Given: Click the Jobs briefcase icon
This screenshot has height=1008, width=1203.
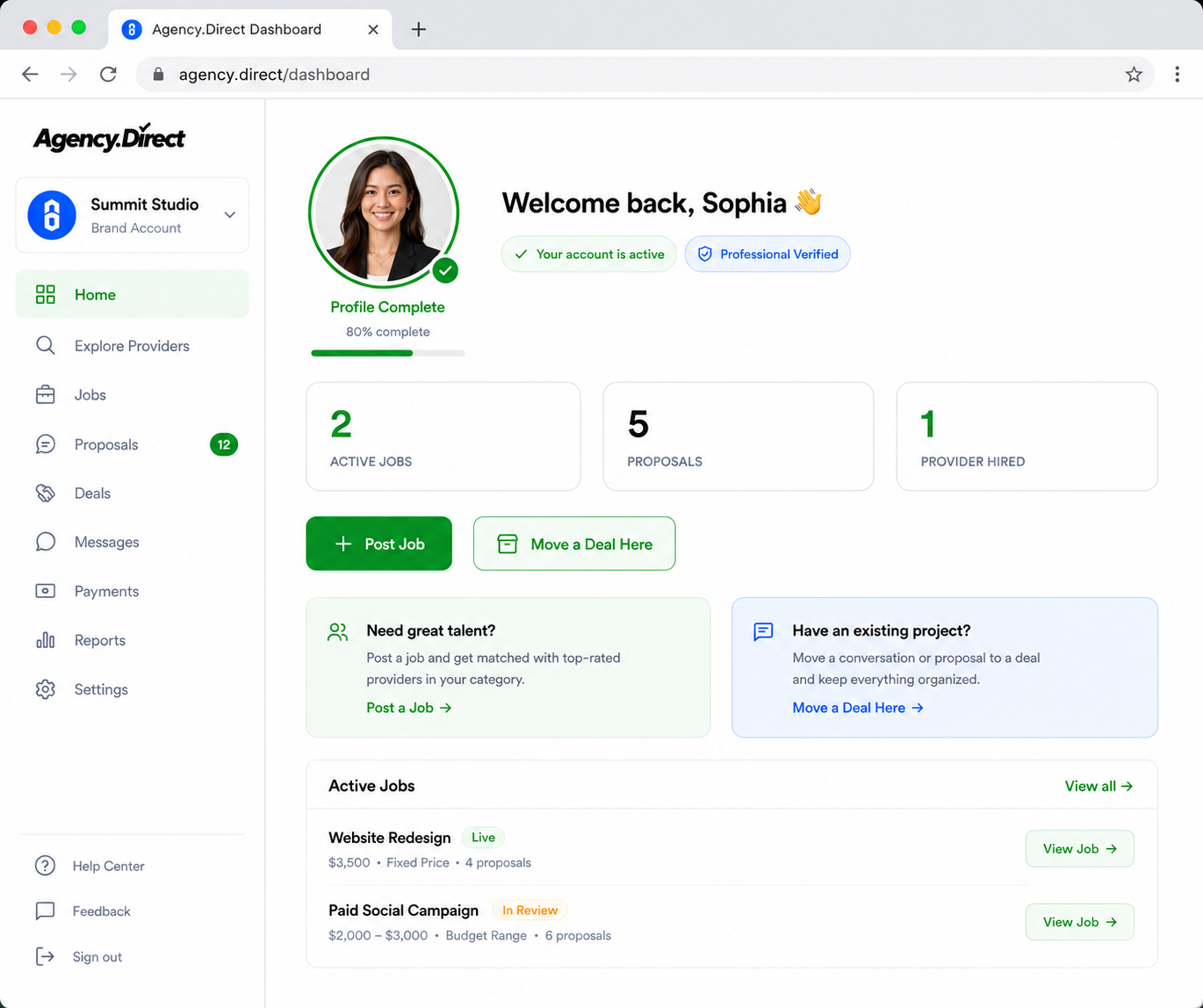Looking at the screenshot, I should click(x=46, y=394).
